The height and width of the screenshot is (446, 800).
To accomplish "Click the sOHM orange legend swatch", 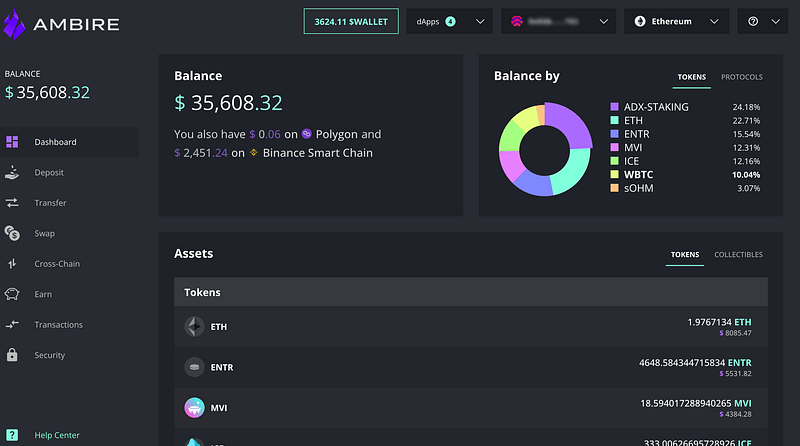I will [x=614, y=188].
